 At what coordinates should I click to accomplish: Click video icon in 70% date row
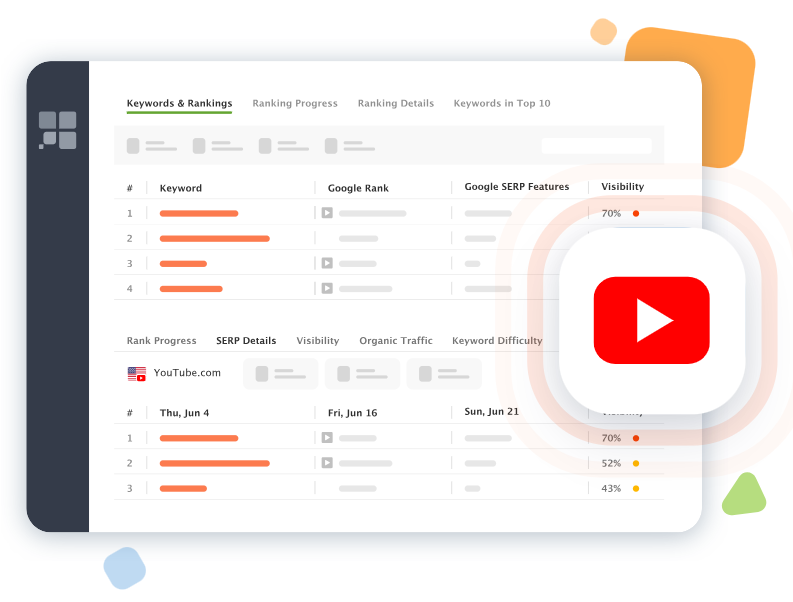(327, 438)
